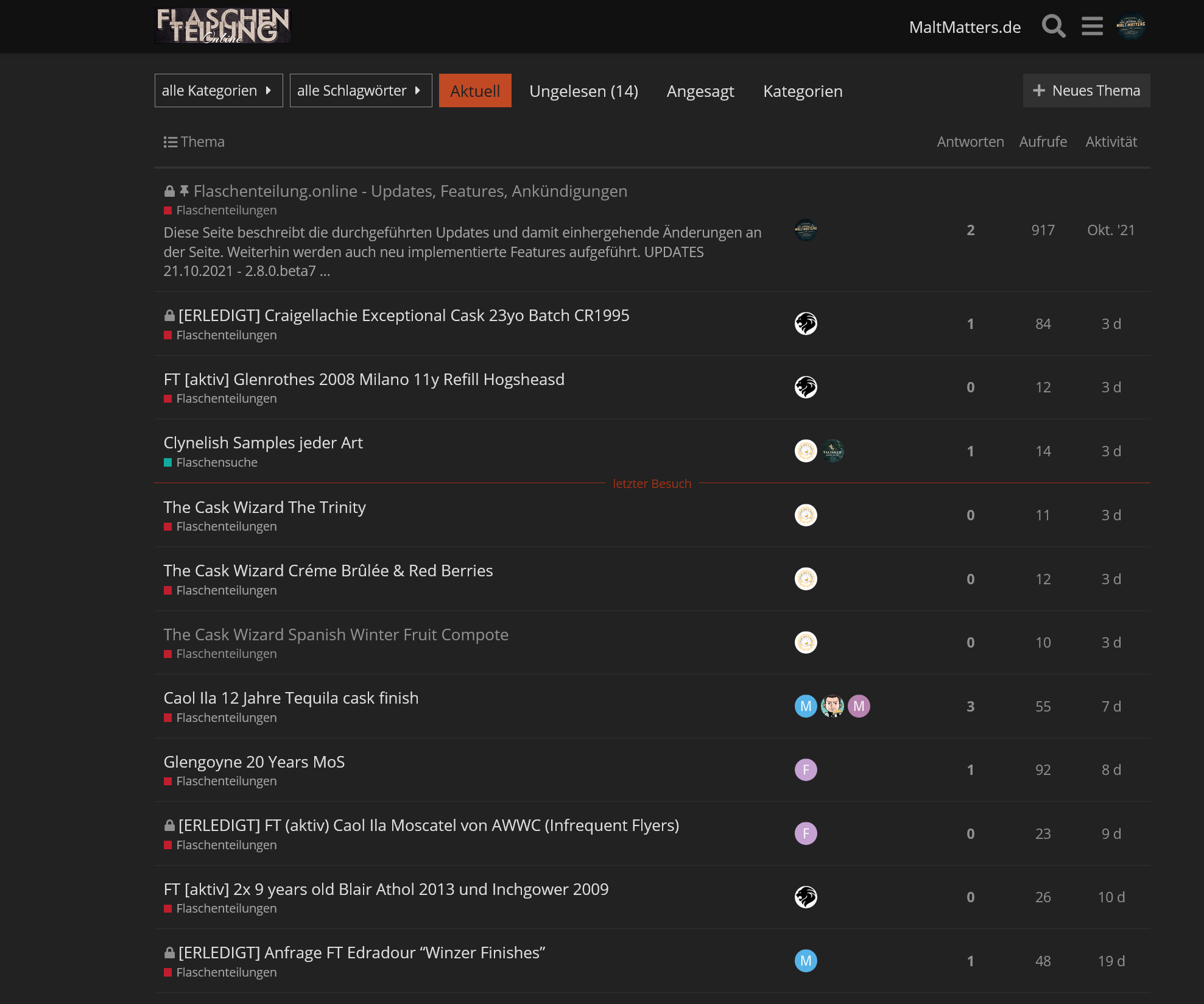Viewport: 1204px width, 1004px height.
Task: Click lock icon on Caol Ila Moscatel topic
Action: coord(169,825)
